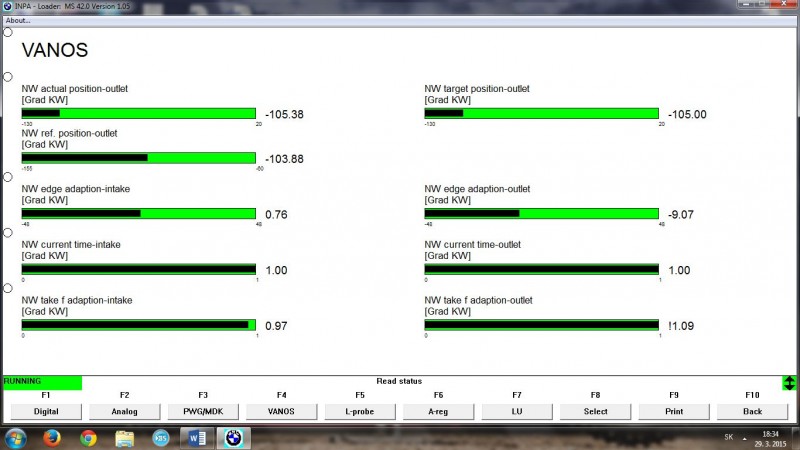The width and height of the screenshot is (800, 450).
Task: Click the NW target position-outlet bar
Action: (x=541, y=113)
